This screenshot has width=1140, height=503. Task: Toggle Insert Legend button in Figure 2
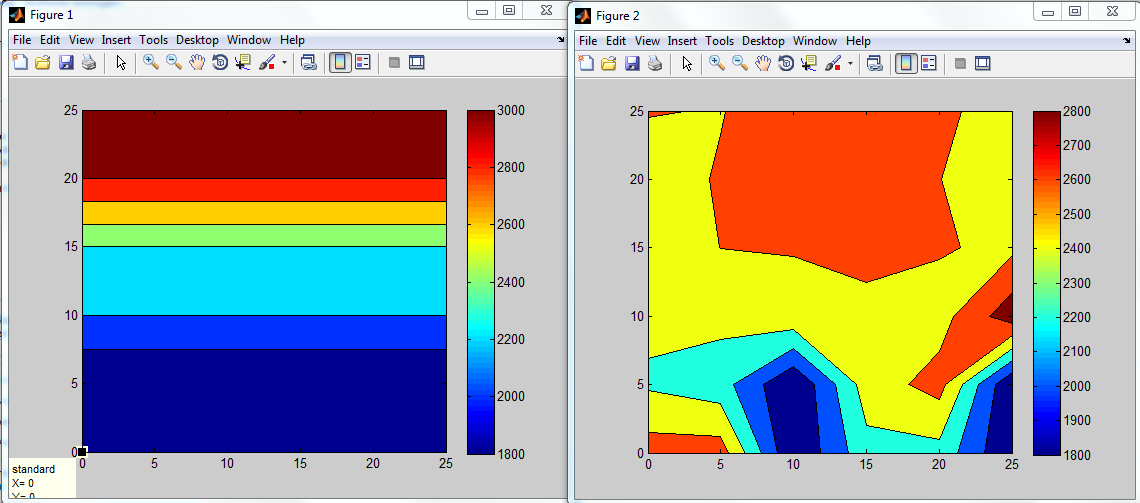tap(929, 63)
